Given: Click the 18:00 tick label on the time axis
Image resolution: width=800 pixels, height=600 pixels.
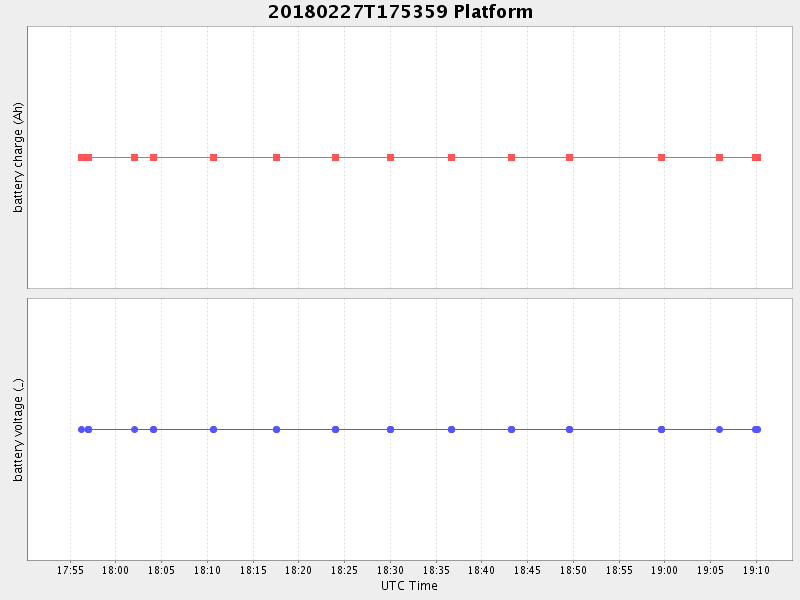Looking at the screenshot, I should click(115, 570).
